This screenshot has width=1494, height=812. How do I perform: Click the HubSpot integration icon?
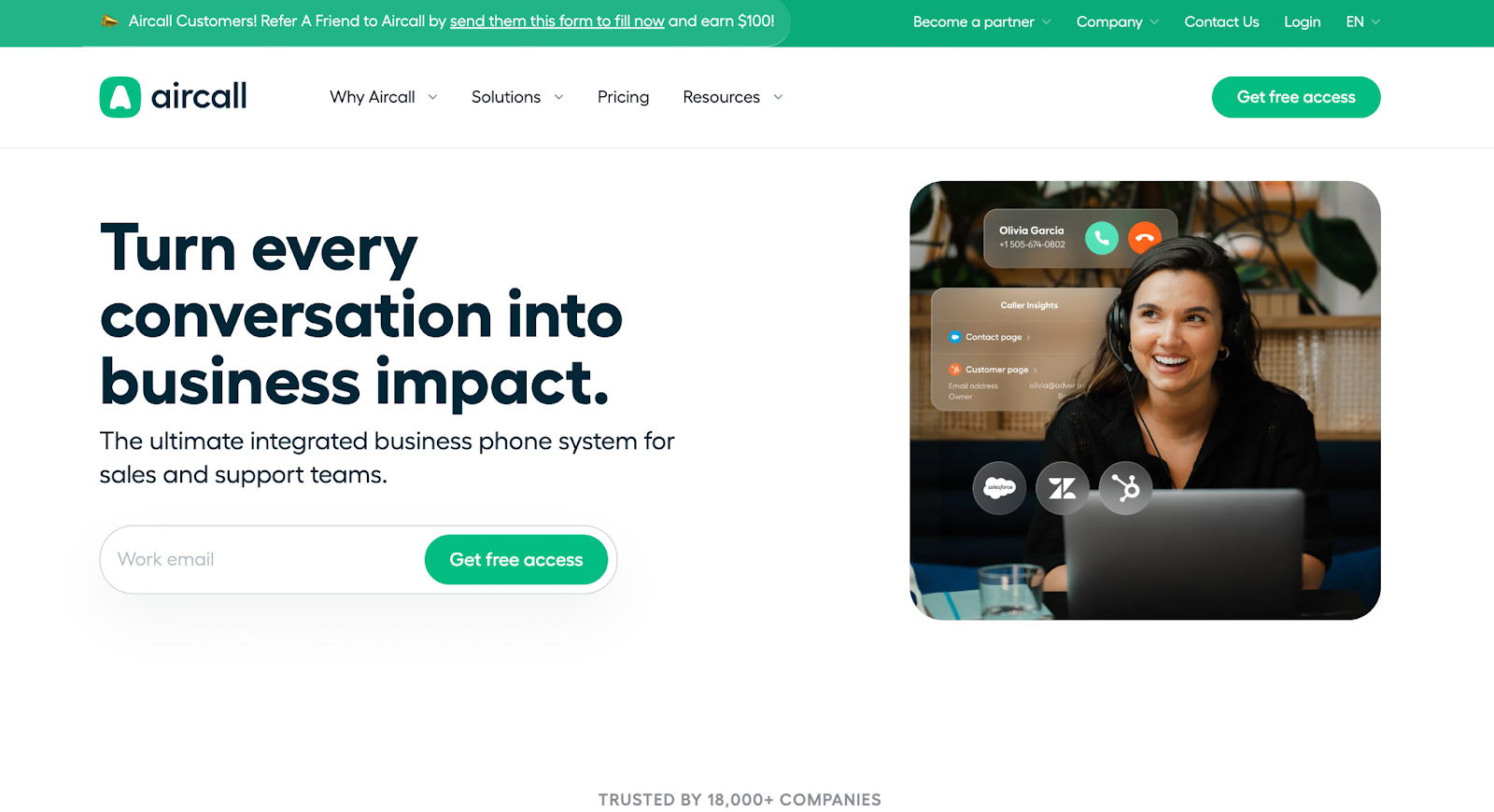[x=1125, y=487]
